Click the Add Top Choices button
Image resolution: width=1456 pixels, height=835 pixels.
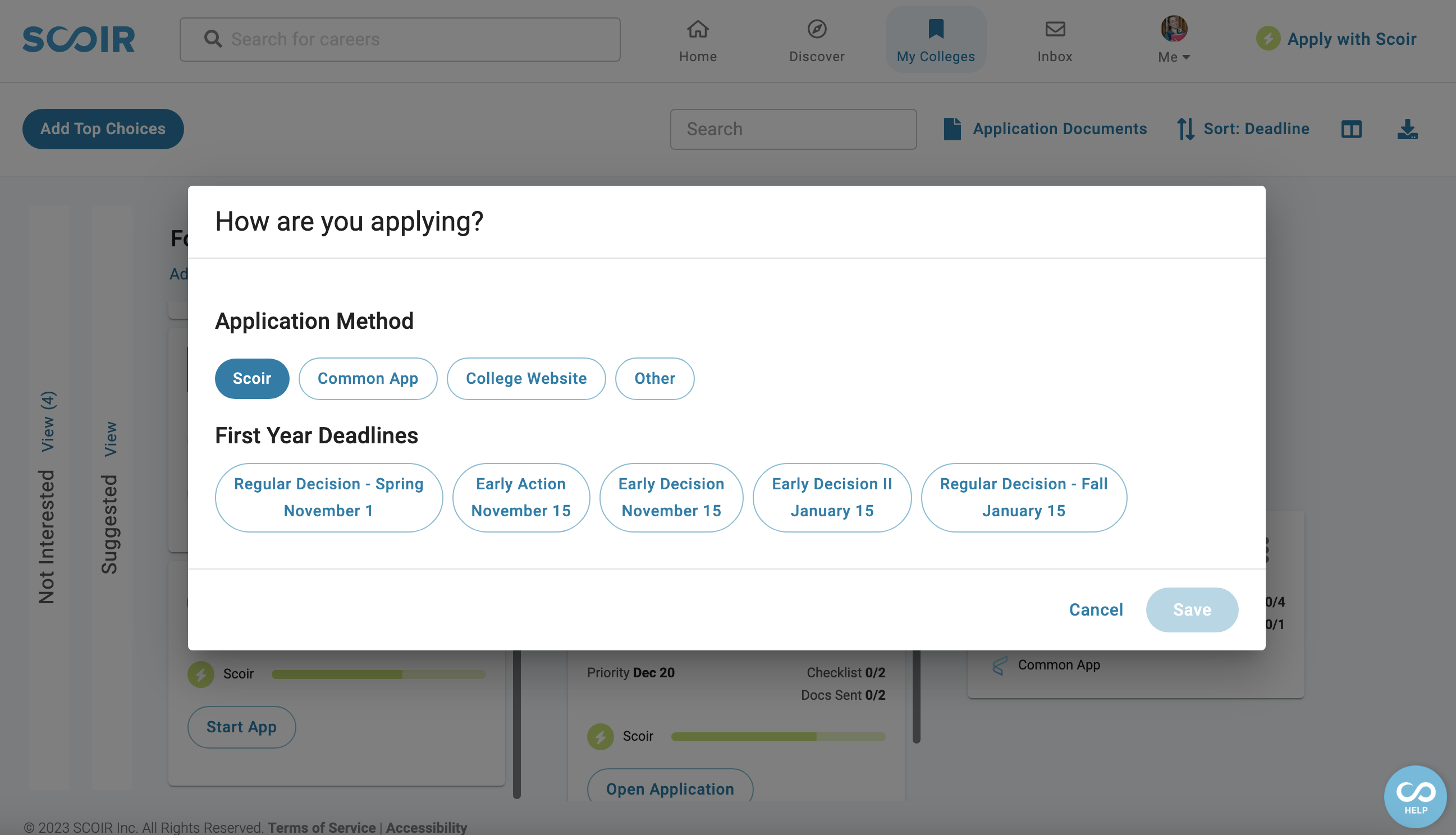click(x=103, y=129)
